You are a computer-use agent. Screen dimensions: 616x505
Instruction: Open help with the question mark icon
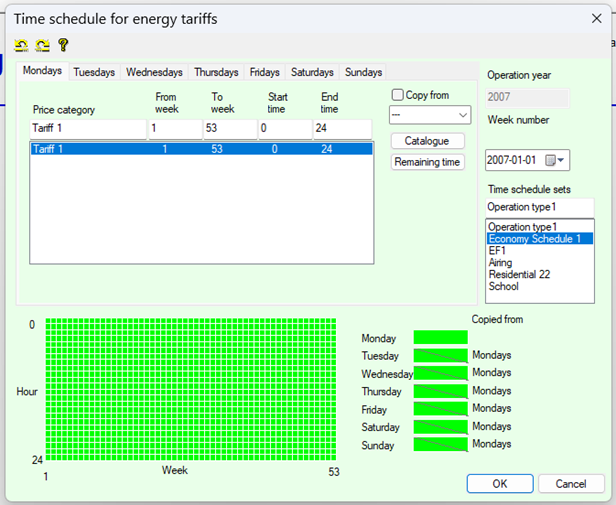click(x=63, y=45)
